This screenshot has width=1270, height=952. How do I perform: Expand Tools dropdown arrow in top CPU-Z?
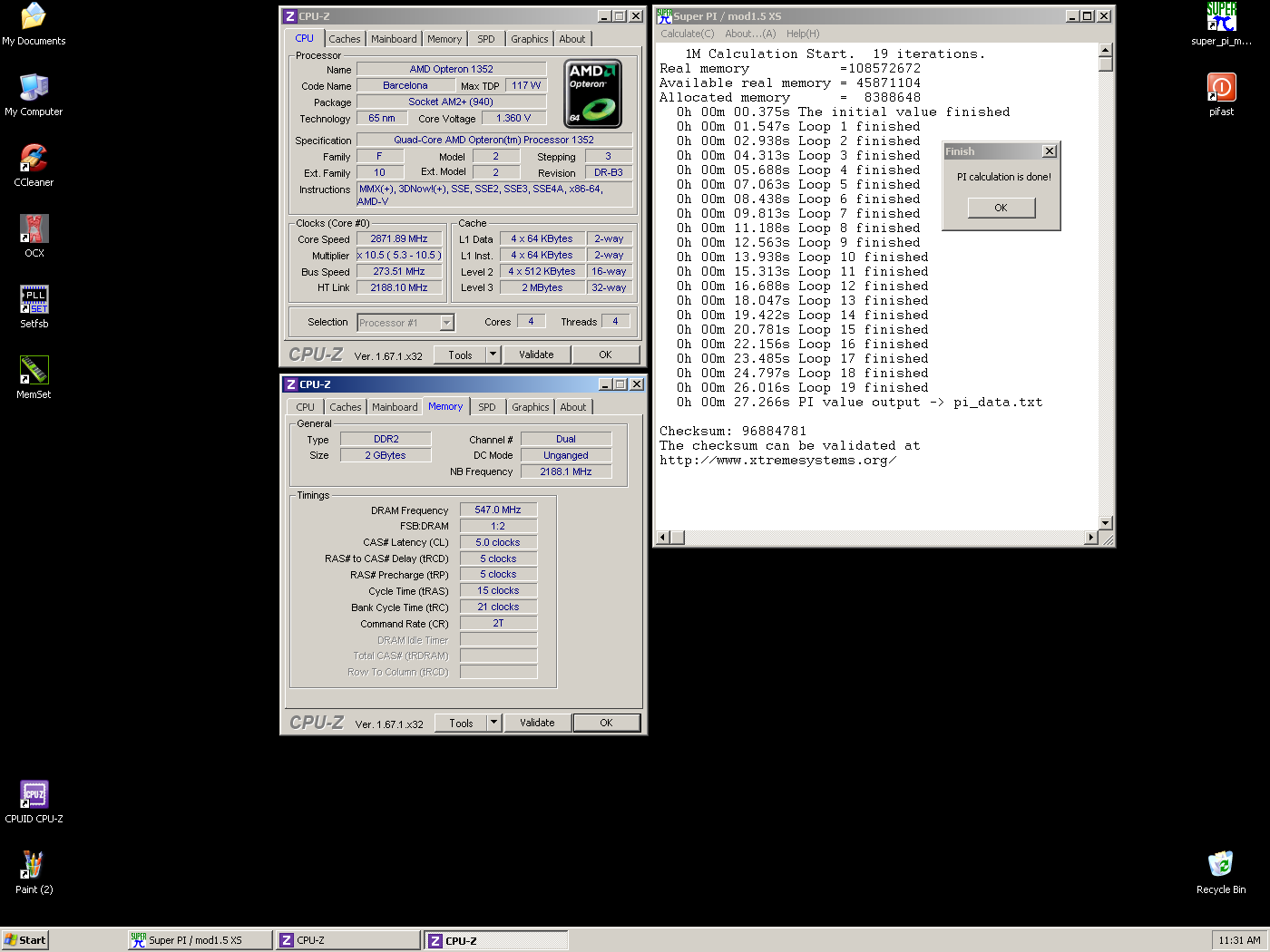[x=493, y=355]
